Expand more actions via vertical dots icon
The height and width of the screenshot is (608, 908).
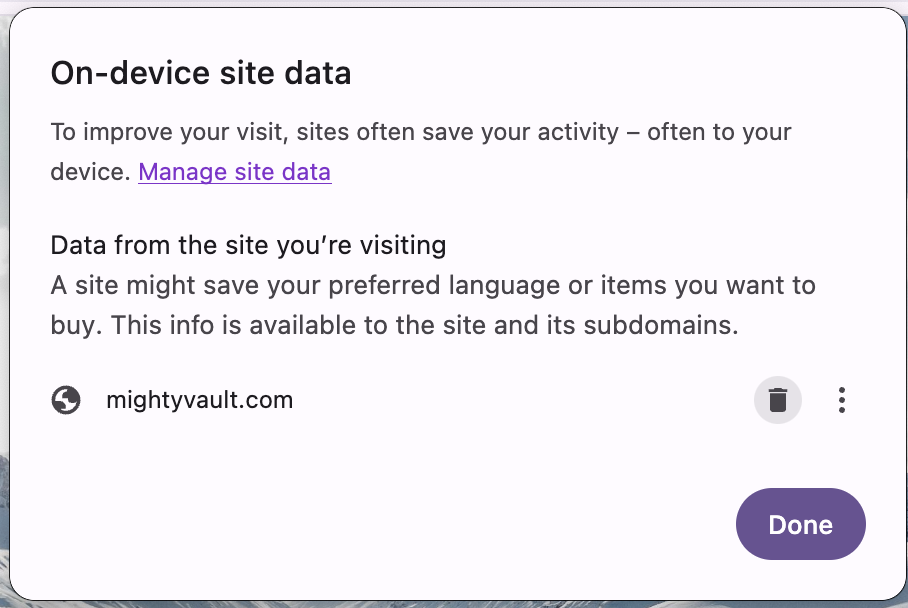(841, 400)
